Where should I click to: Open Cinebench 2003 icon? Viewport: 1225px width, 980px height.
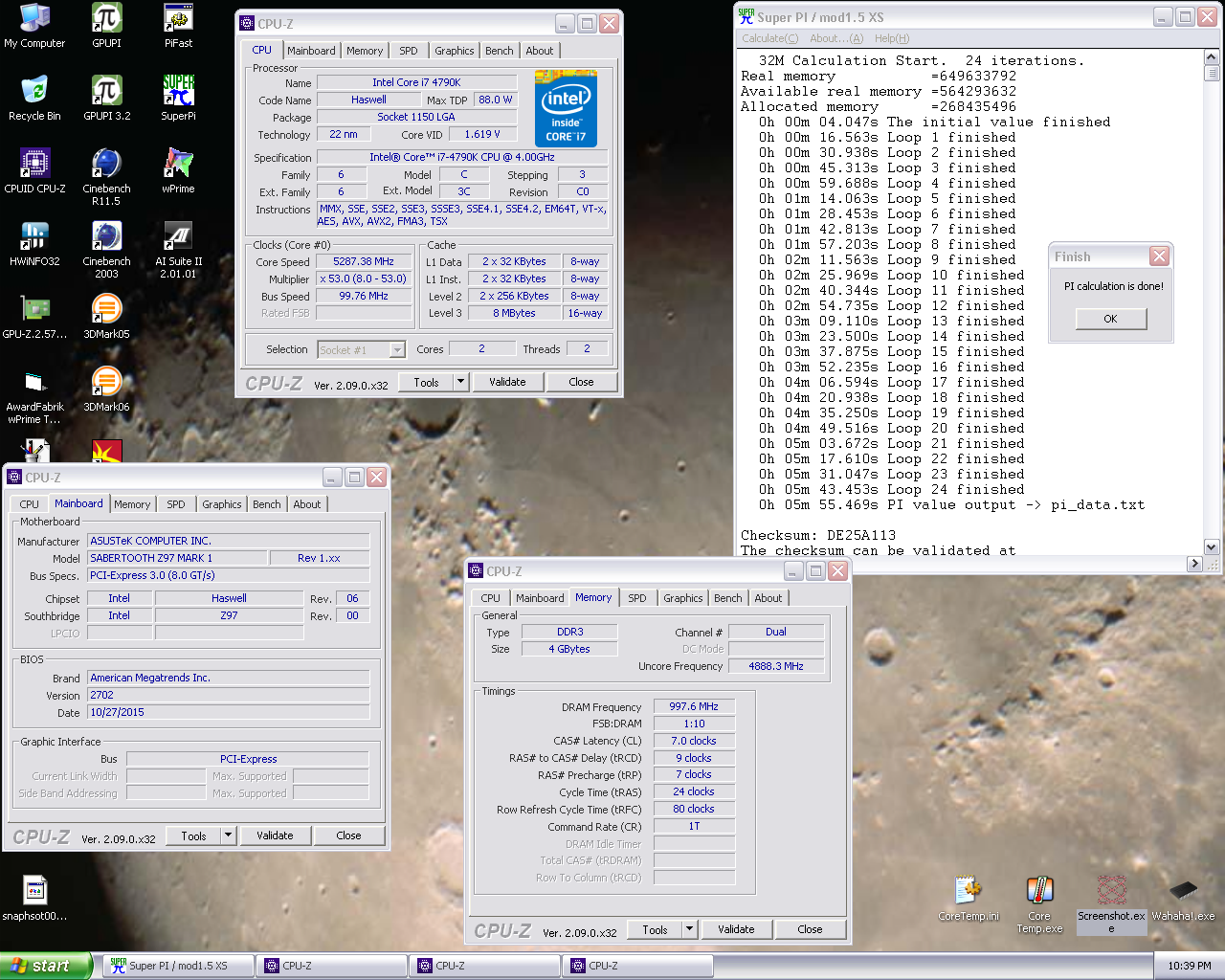click(x=106, y=250)
